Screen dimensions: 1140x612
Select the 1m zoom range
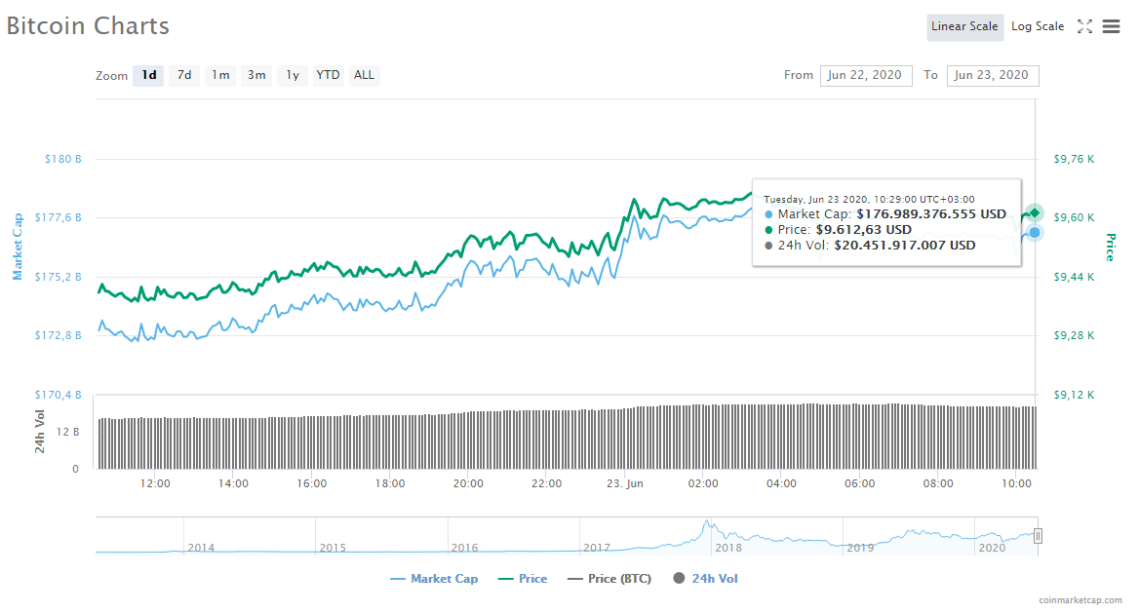coord(220,75)
